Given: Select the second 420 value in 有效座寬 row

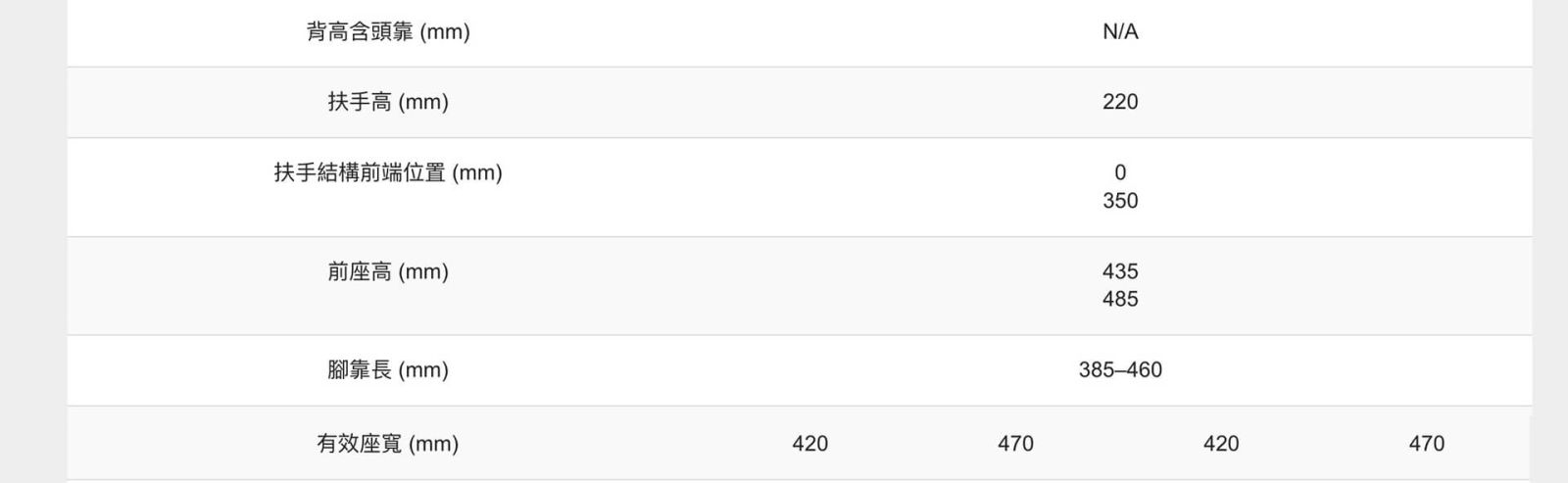Looking at the screenshot, I should (1221, 444).
